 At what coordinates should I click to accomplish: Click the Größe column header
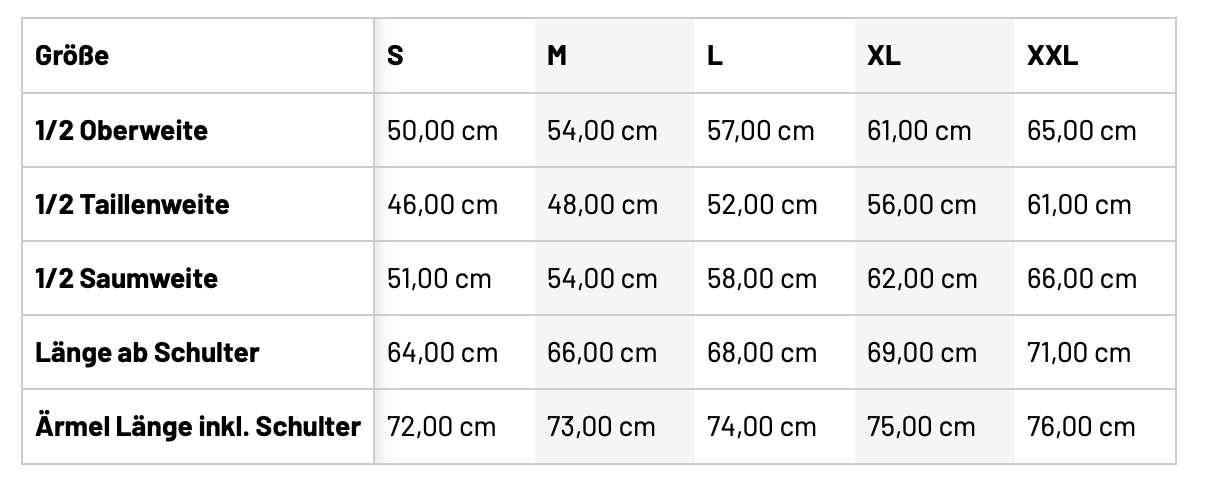click(72, 56)
